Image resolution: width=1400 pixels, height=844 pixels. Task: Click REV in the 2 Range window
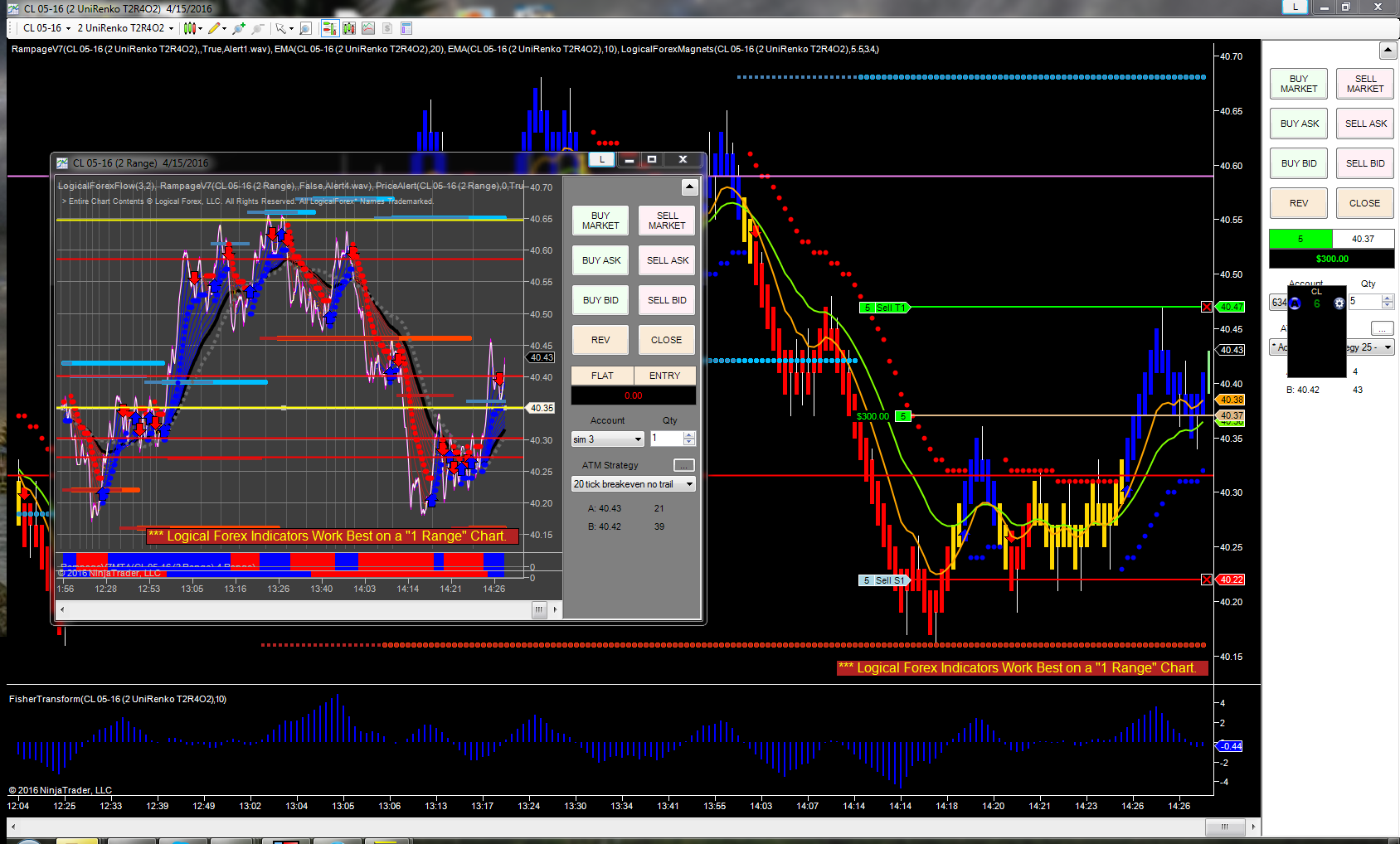coord(600,340)
